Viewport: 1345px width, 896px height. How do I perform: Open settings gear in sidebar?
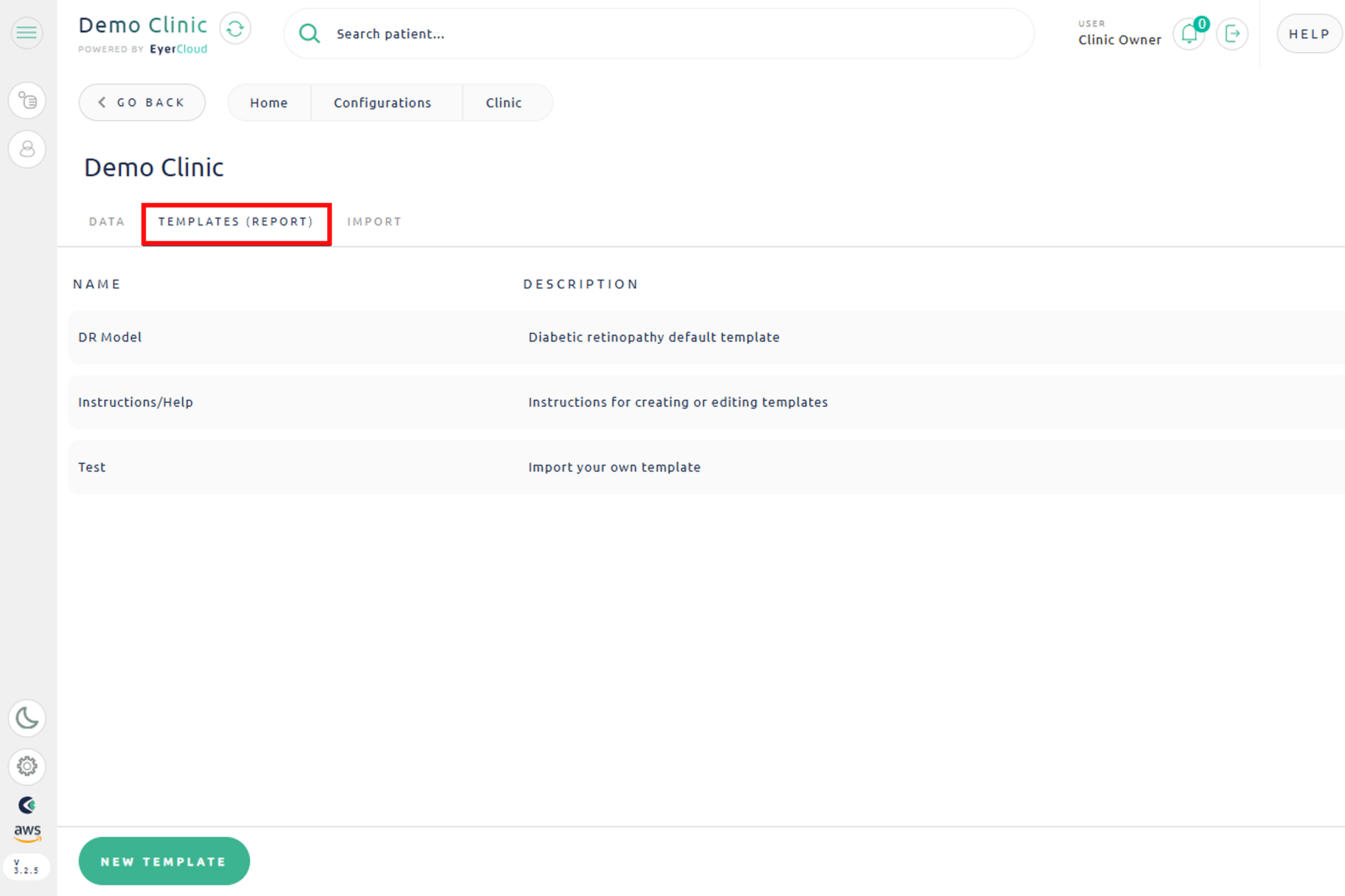[27, 766]
